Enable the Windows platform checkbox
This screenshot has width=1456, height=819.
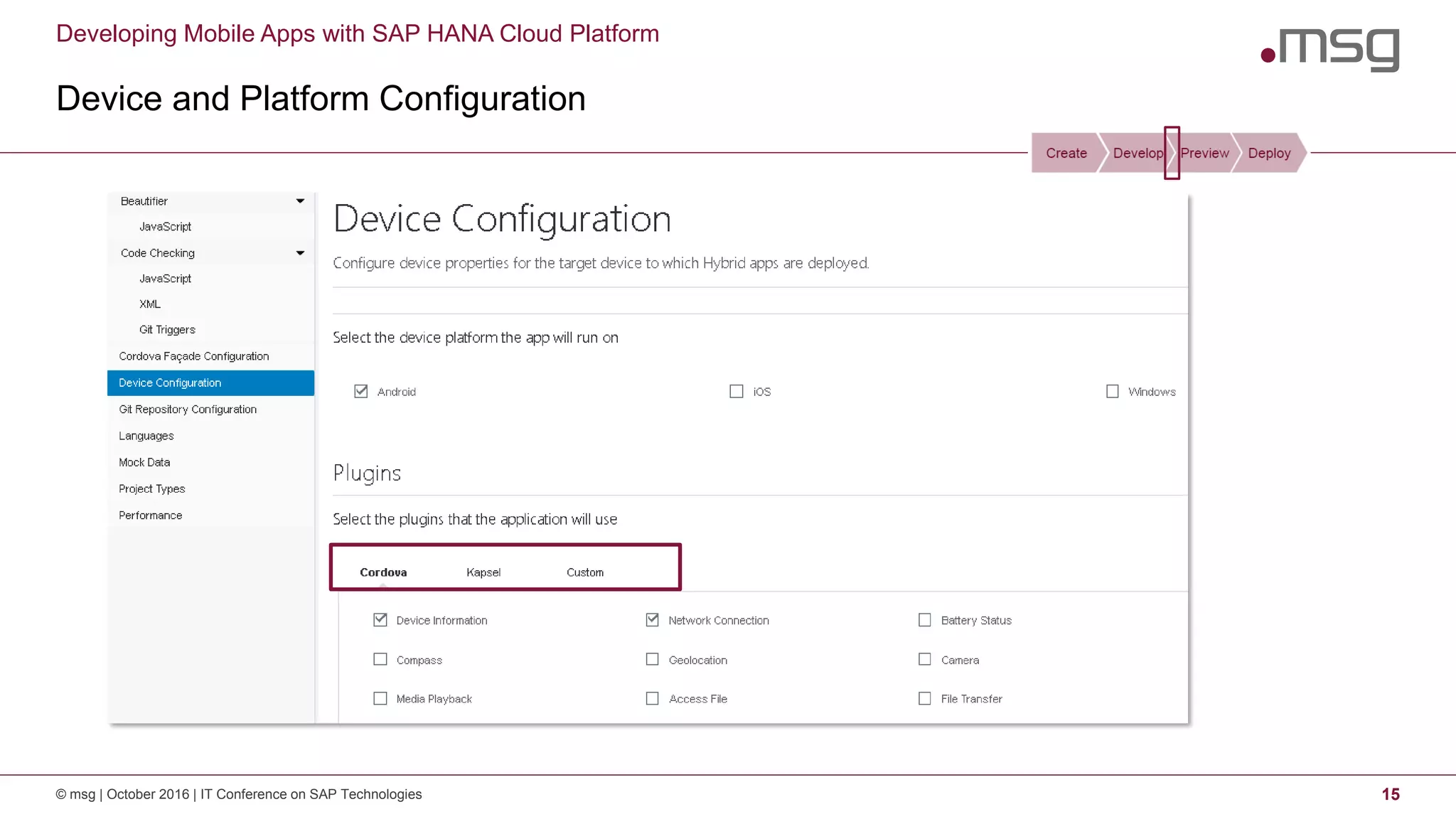click(1113, 391)
